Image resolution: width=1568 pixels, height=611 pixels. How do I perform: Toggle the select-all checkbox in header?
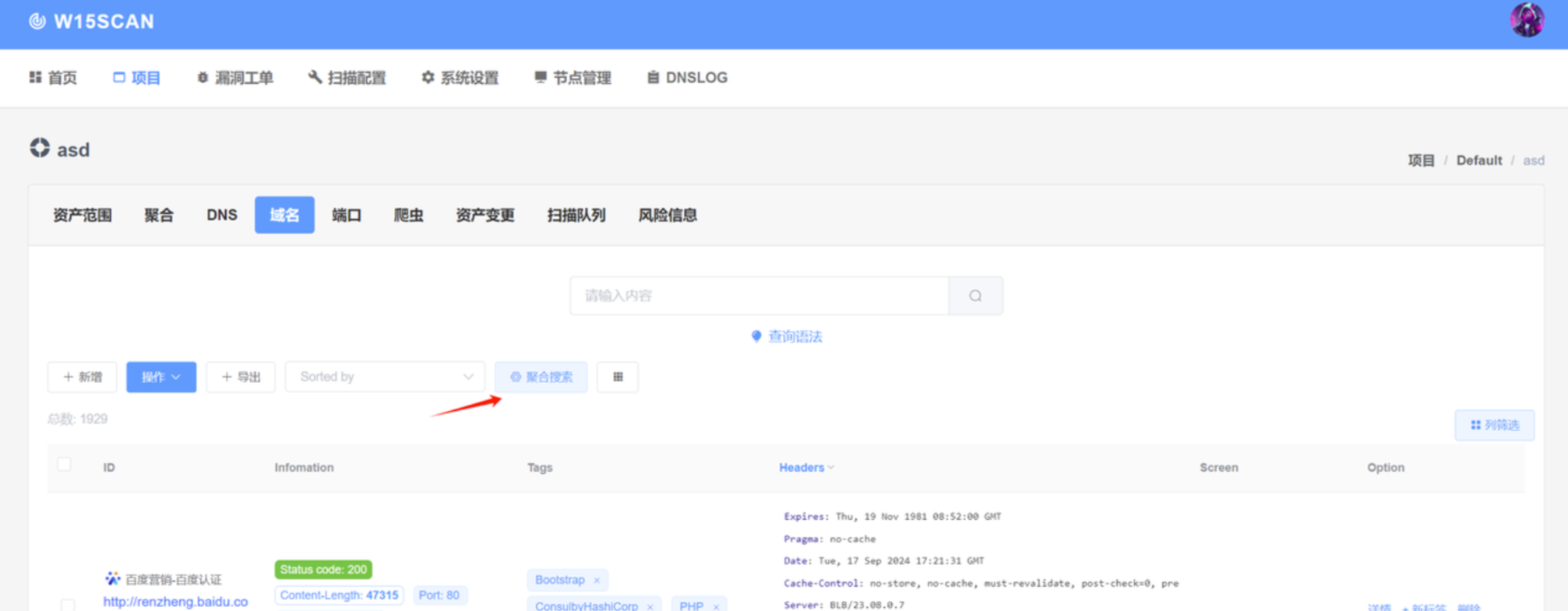pos(65,465)
